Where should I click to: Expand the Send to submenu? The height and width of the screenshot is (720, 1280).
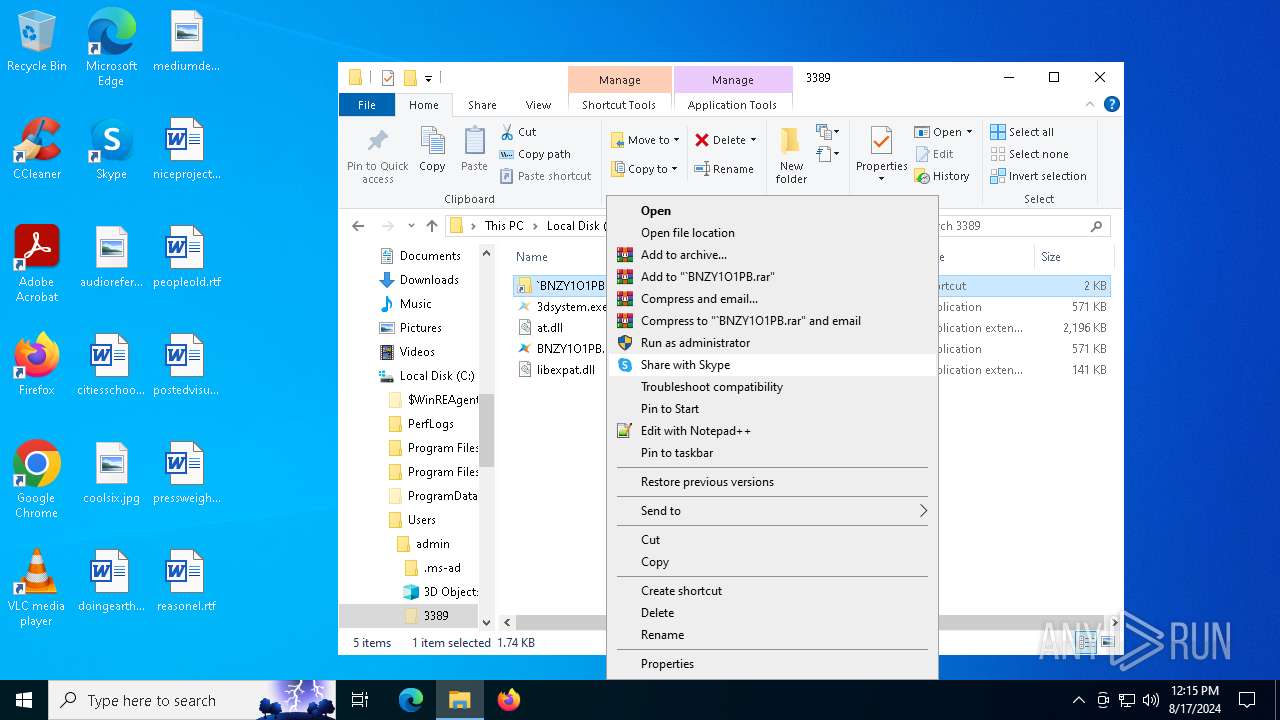pos(772,511)
